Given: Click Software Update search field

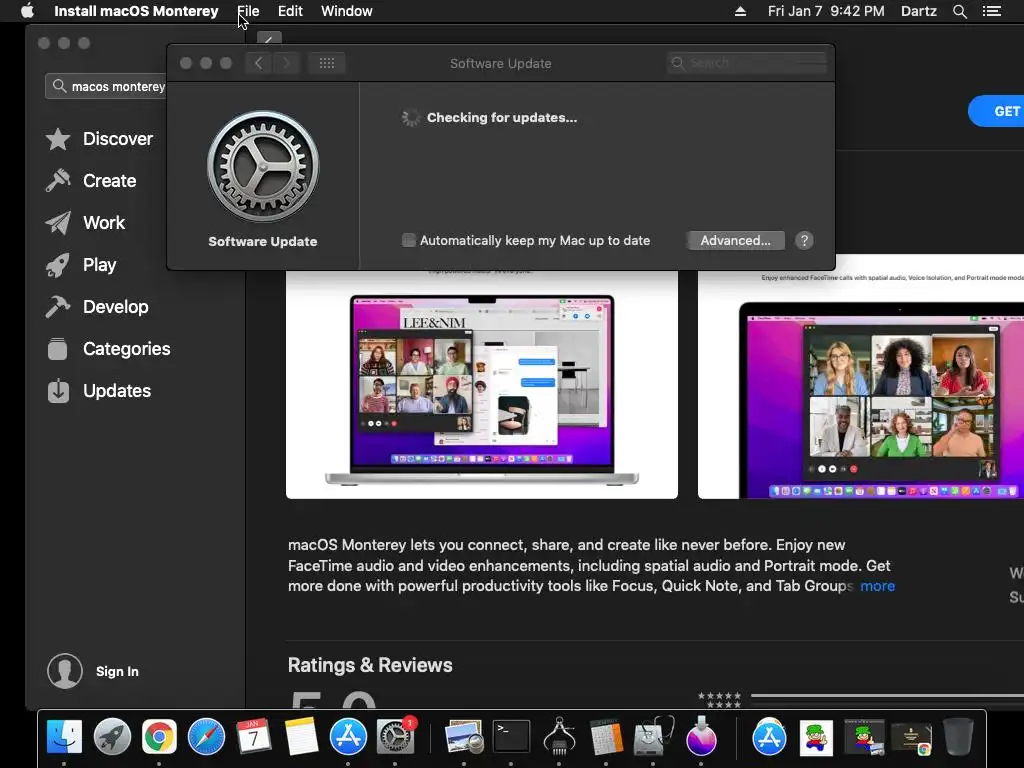Looking at the screenshot, I should click(747, 63).
